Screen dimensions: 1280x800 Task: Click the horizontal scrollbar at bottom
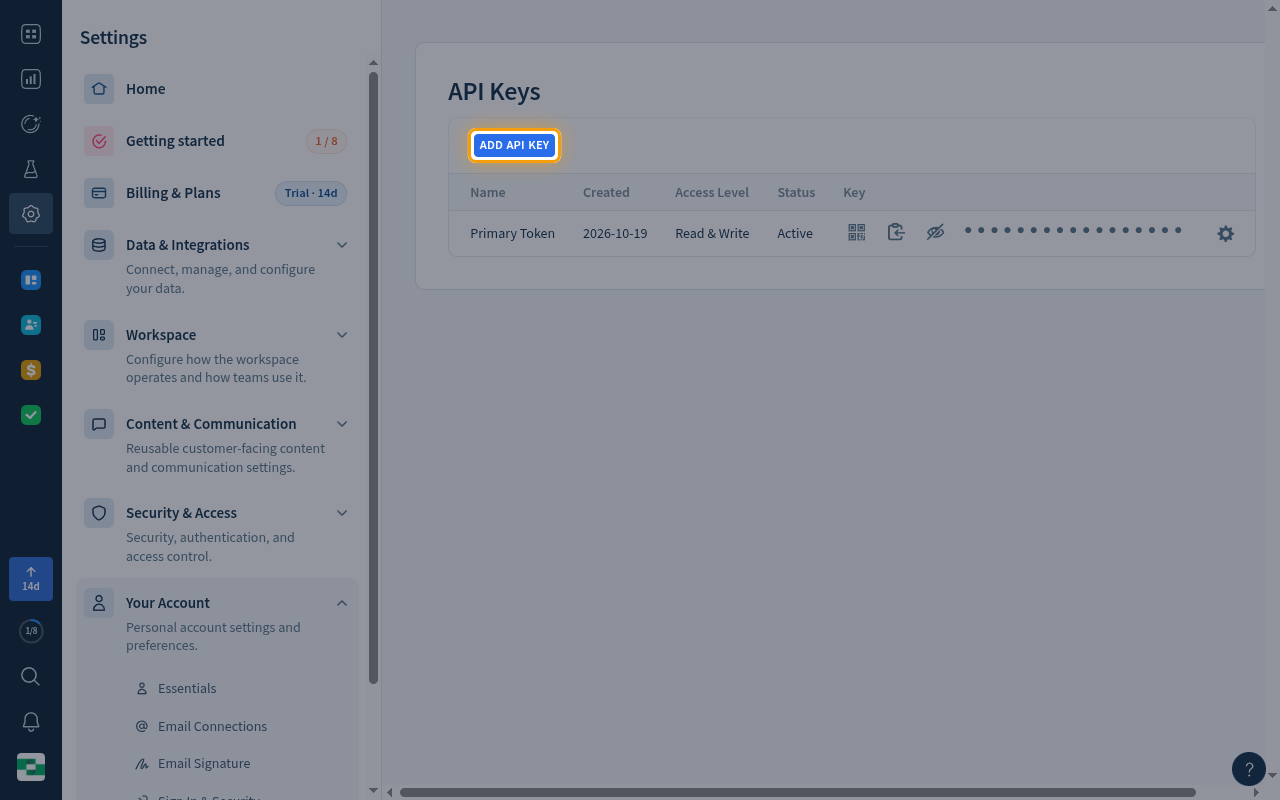point(798,792)
